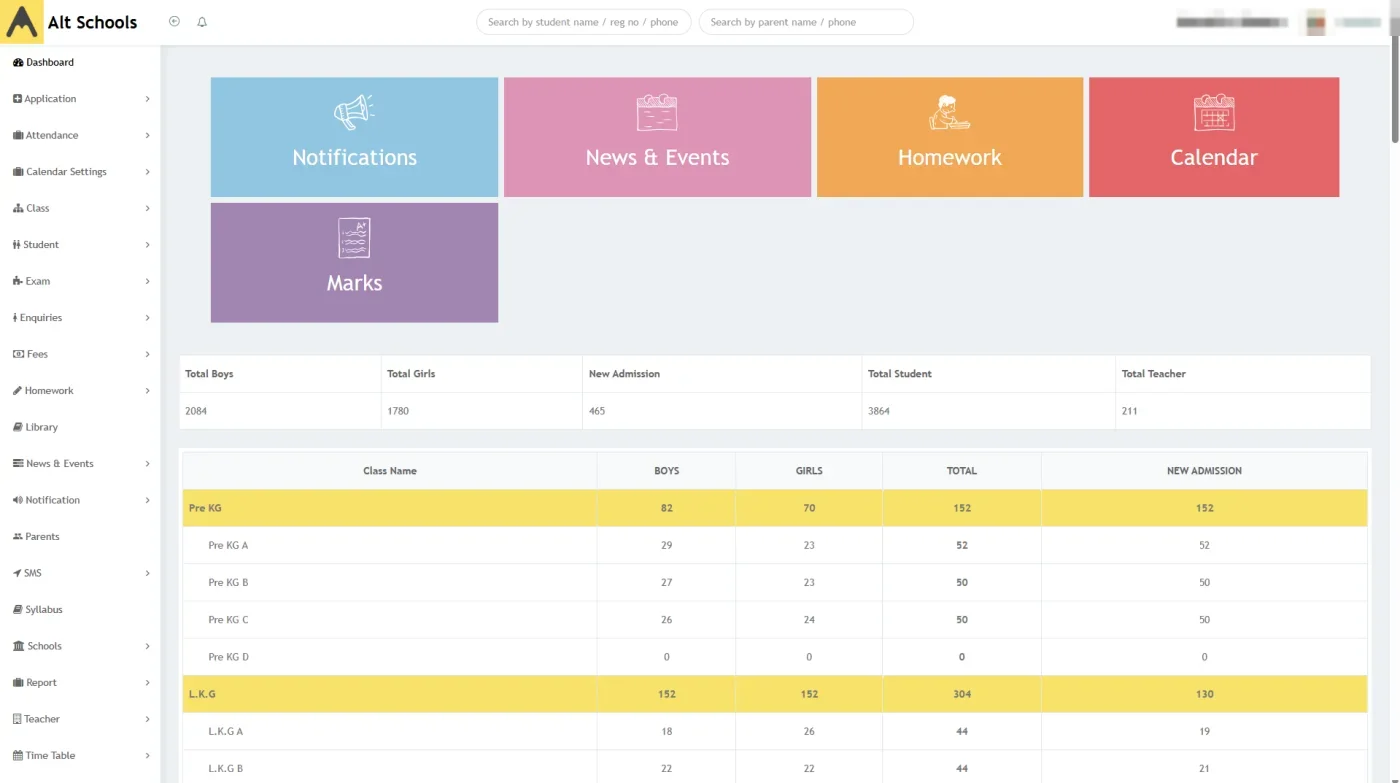Click the Enquiries person icon
This screenshot has width=1400, height=783.
pyautogui.click(x=15, y=318)
